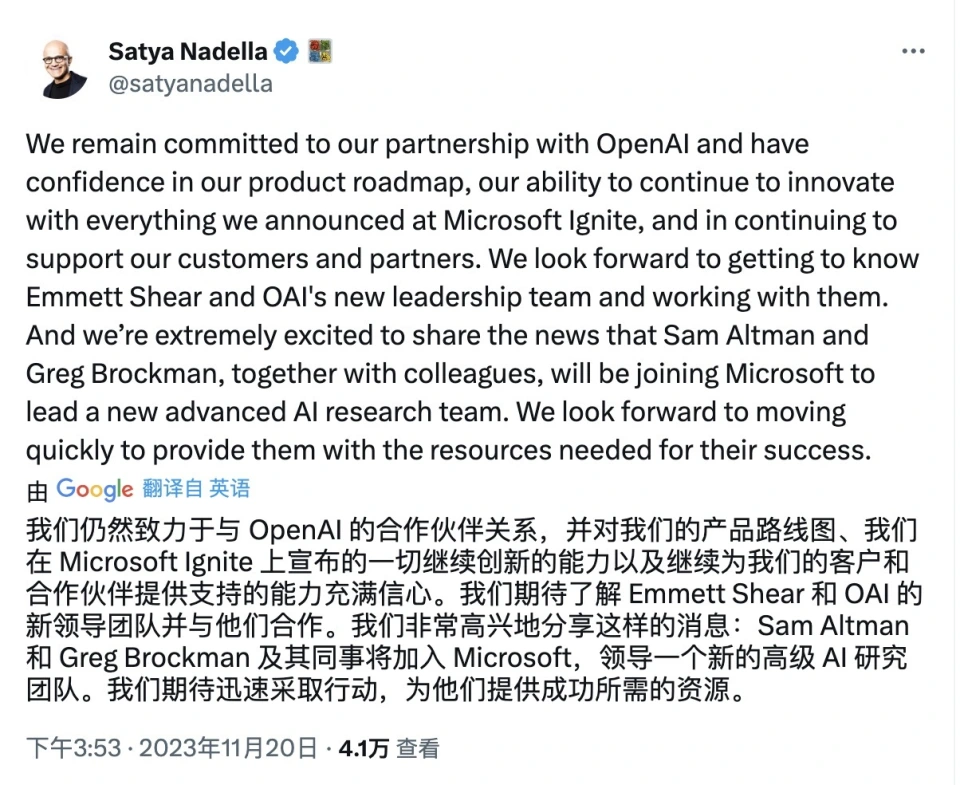The width and height of the screenshot is (960, 785).
Task: Click the "翻译自 英语" translation link
Action: pos(196,489)
